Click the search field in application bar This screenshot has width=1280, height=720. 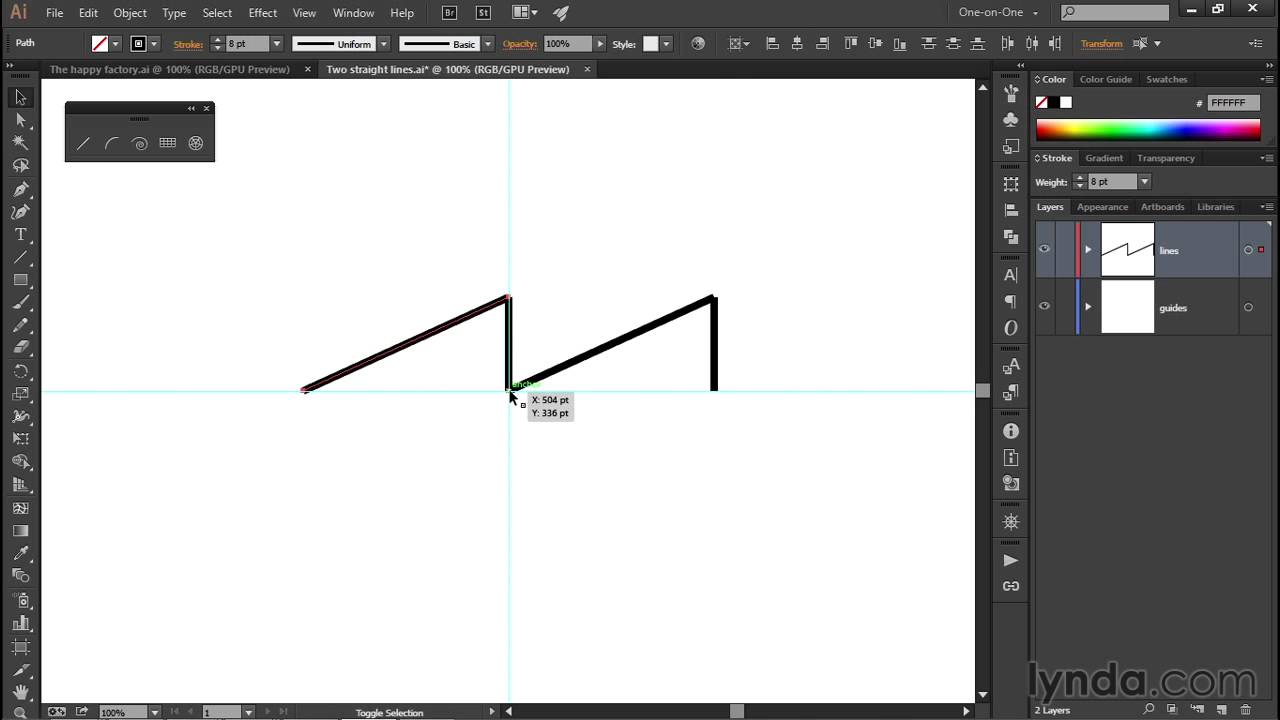point(1114,13)
